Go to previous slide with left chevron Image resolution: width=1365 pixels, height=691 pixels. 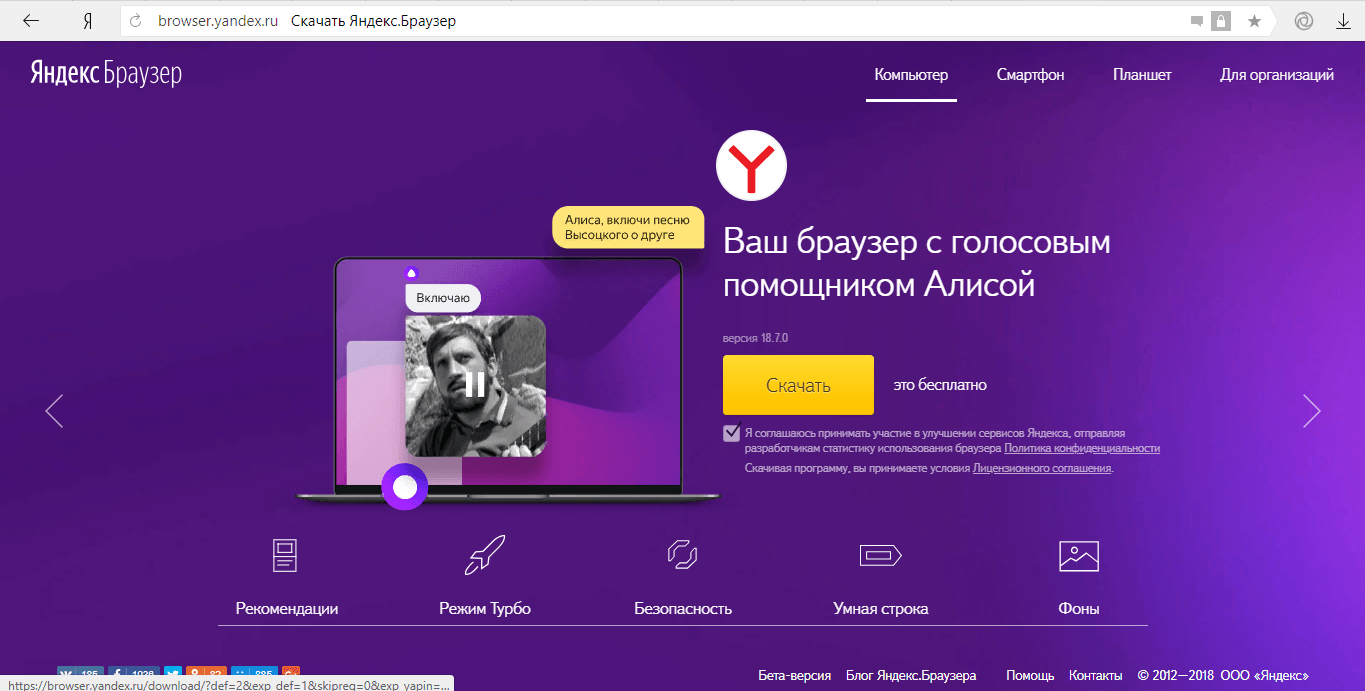click(54, 410)
